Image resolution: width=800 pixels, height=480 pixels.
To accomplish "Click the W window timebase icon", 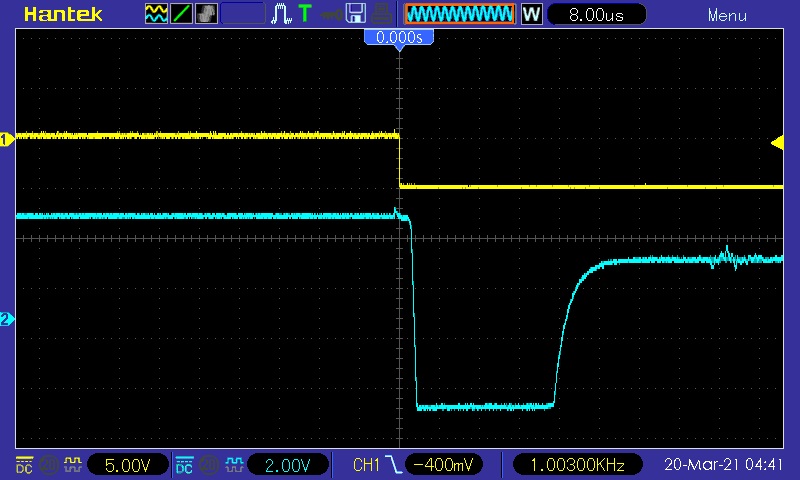I will tap(531, 14).
